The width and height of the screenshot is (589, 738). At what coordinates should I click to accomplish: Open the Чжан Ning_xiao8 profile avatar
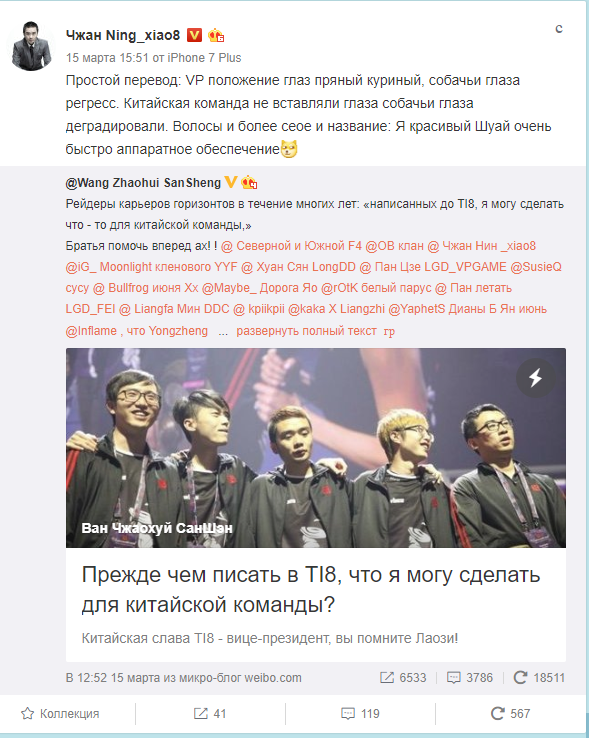(x=31, y=46)
